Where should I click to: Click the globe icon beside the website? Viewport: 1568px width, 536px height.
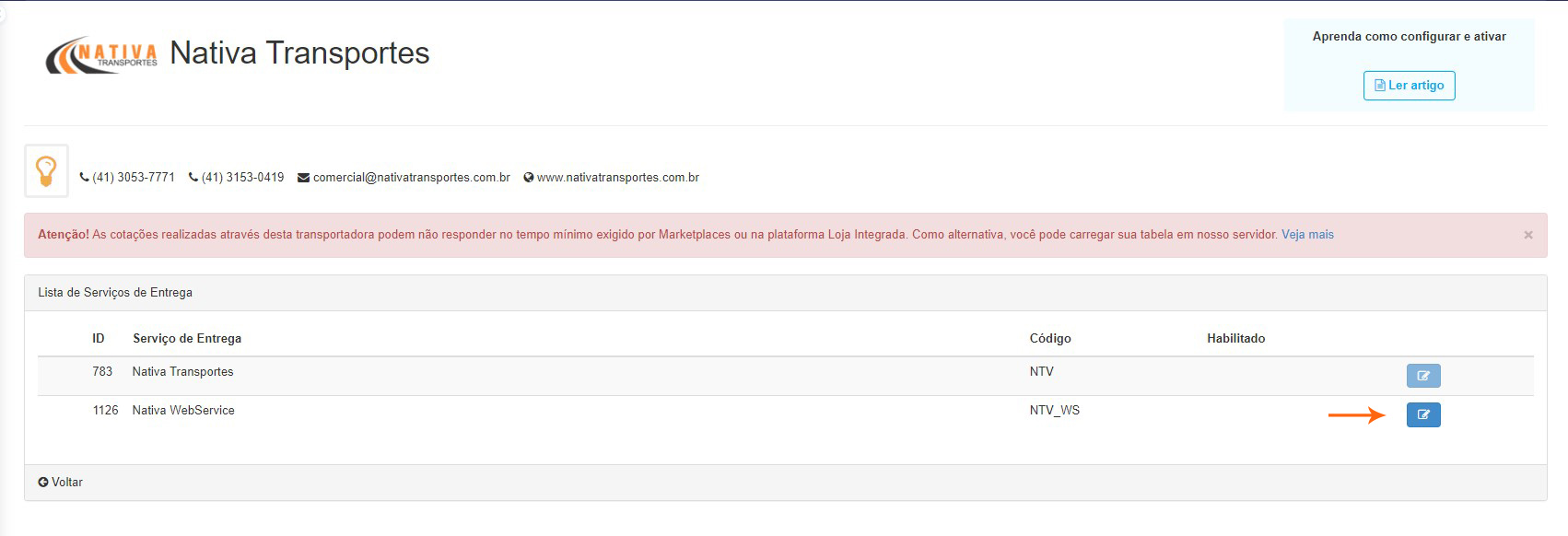529,178
